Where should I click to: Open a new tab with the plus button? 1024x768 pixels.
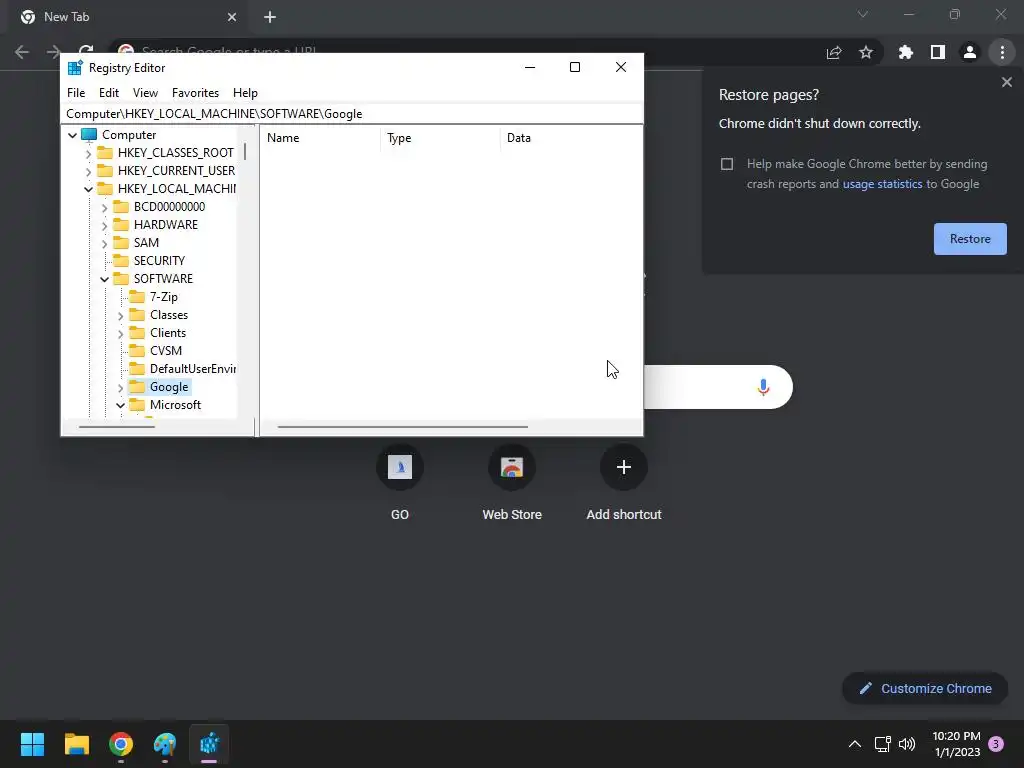(x=270, y=17)
